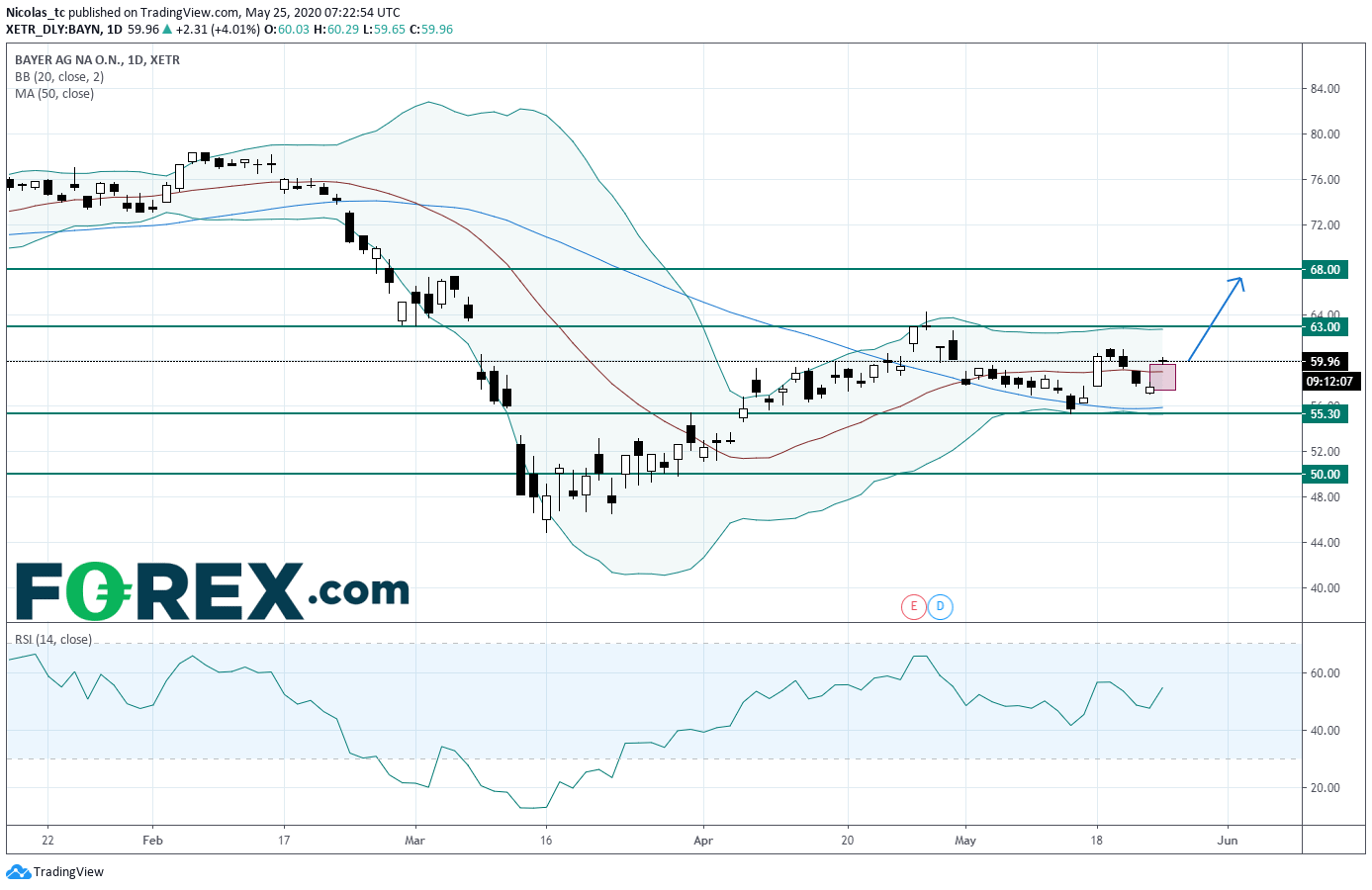Click the BAYER AG NA O.N., 1D, XETR title

[97, 60]
